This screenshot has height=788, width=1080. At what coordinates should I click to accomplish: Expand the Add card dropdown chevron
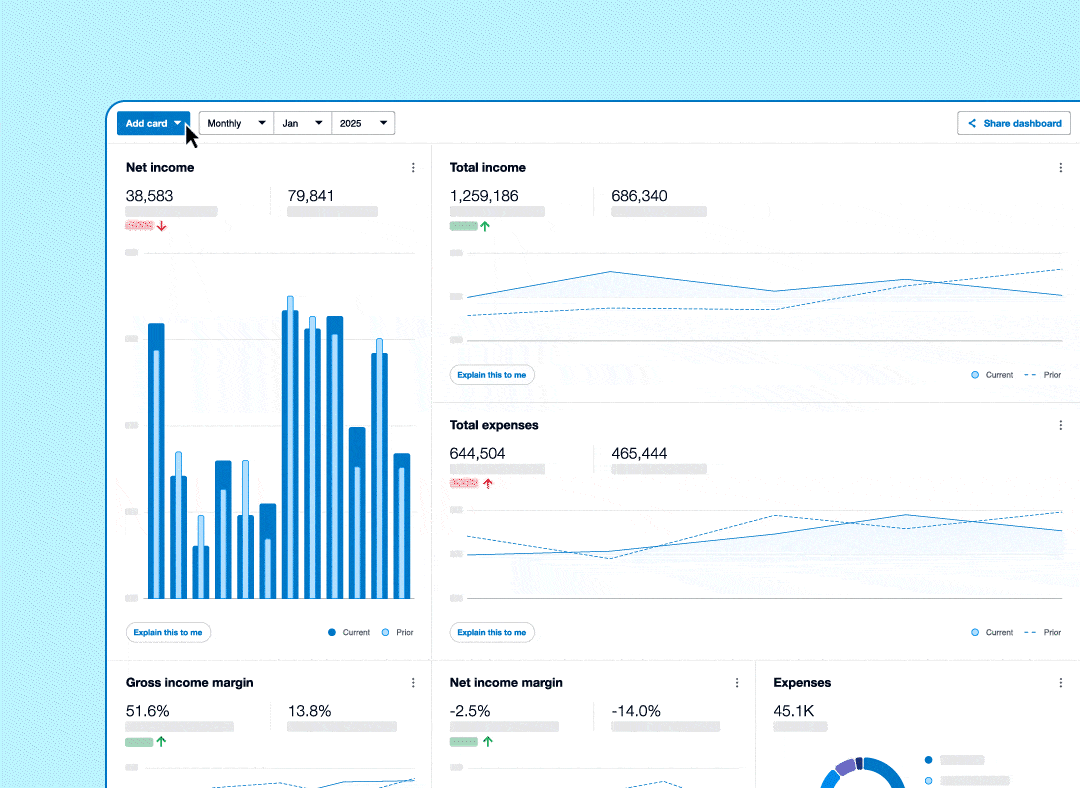[x=179, y=123]
